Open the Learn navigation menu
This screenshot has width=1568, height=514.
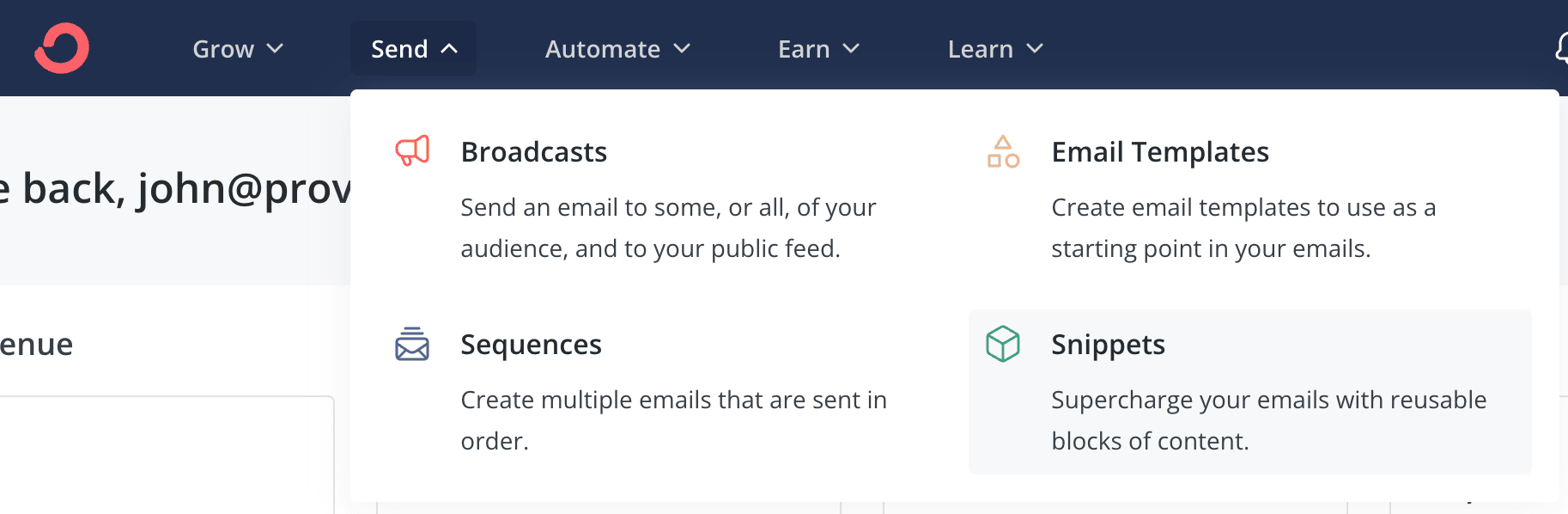tap(995, 49)
